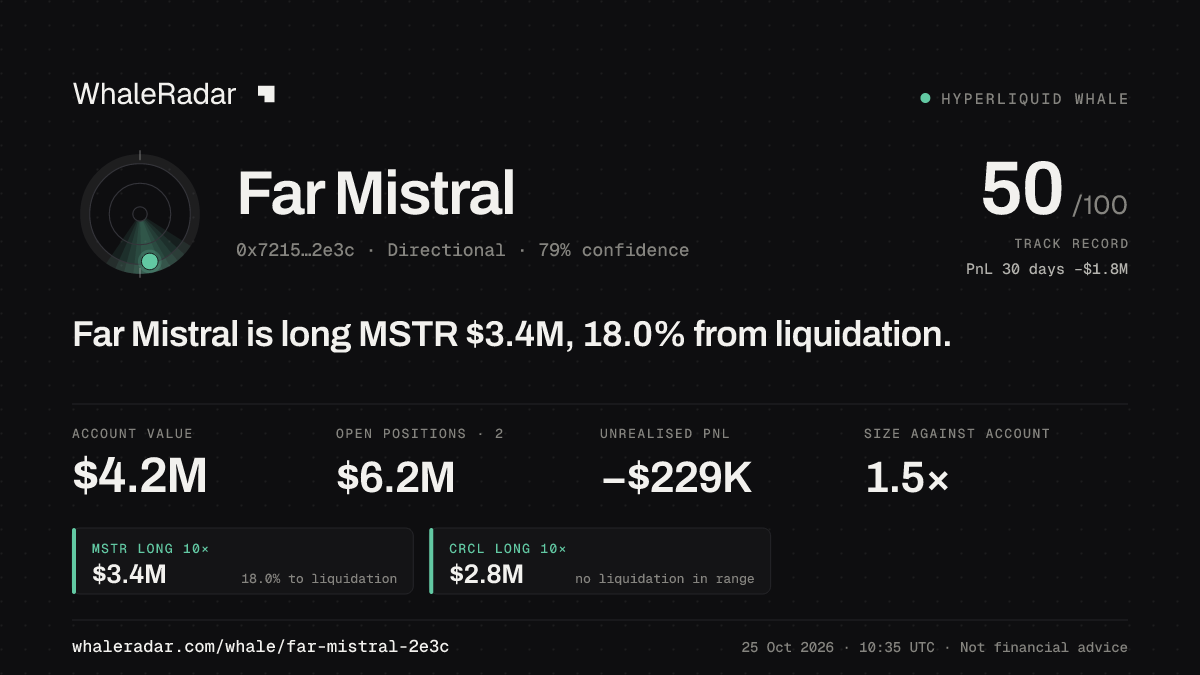The height and width of the screenshot is (675, 1200).
Task: Click the Far Mistral title
Action: pos(376,193)
